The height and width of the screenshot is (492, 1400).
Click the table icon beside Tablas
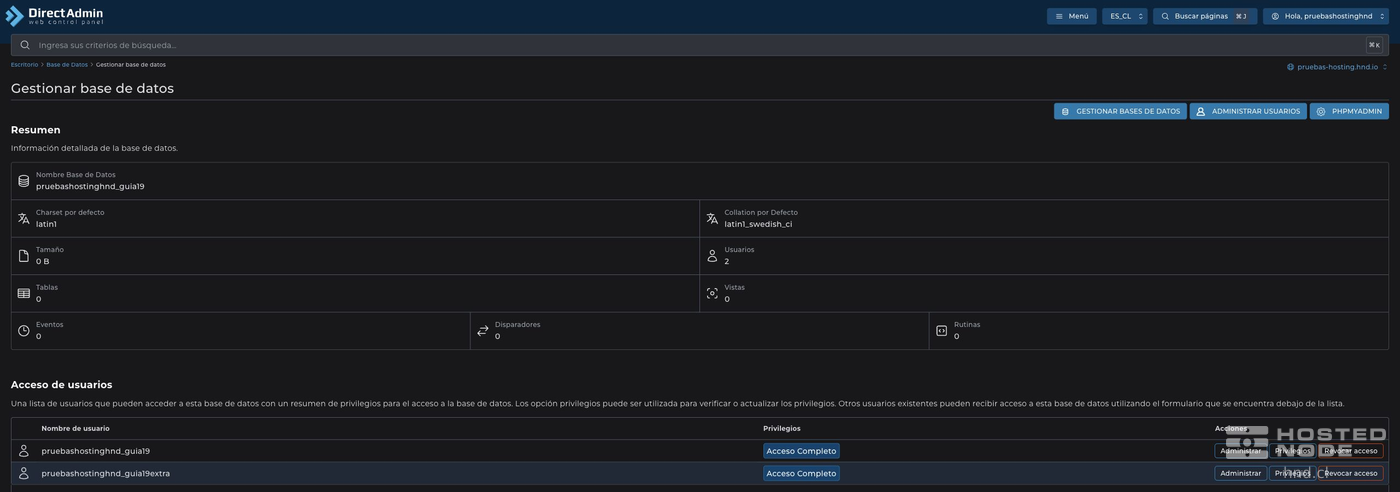tap(24, 293)
